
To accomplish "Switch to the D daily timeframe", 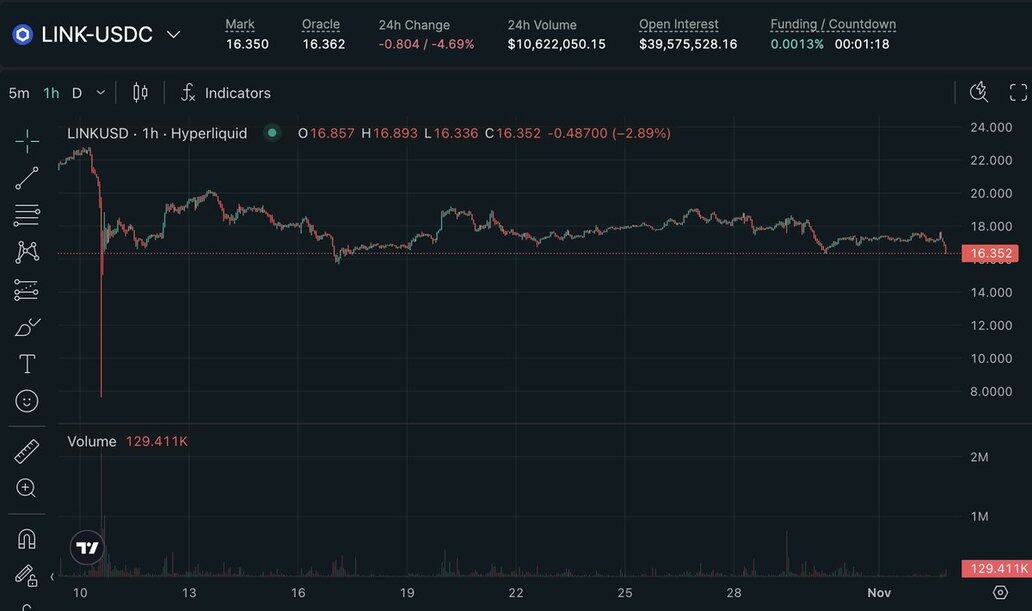I will [77, 93].
